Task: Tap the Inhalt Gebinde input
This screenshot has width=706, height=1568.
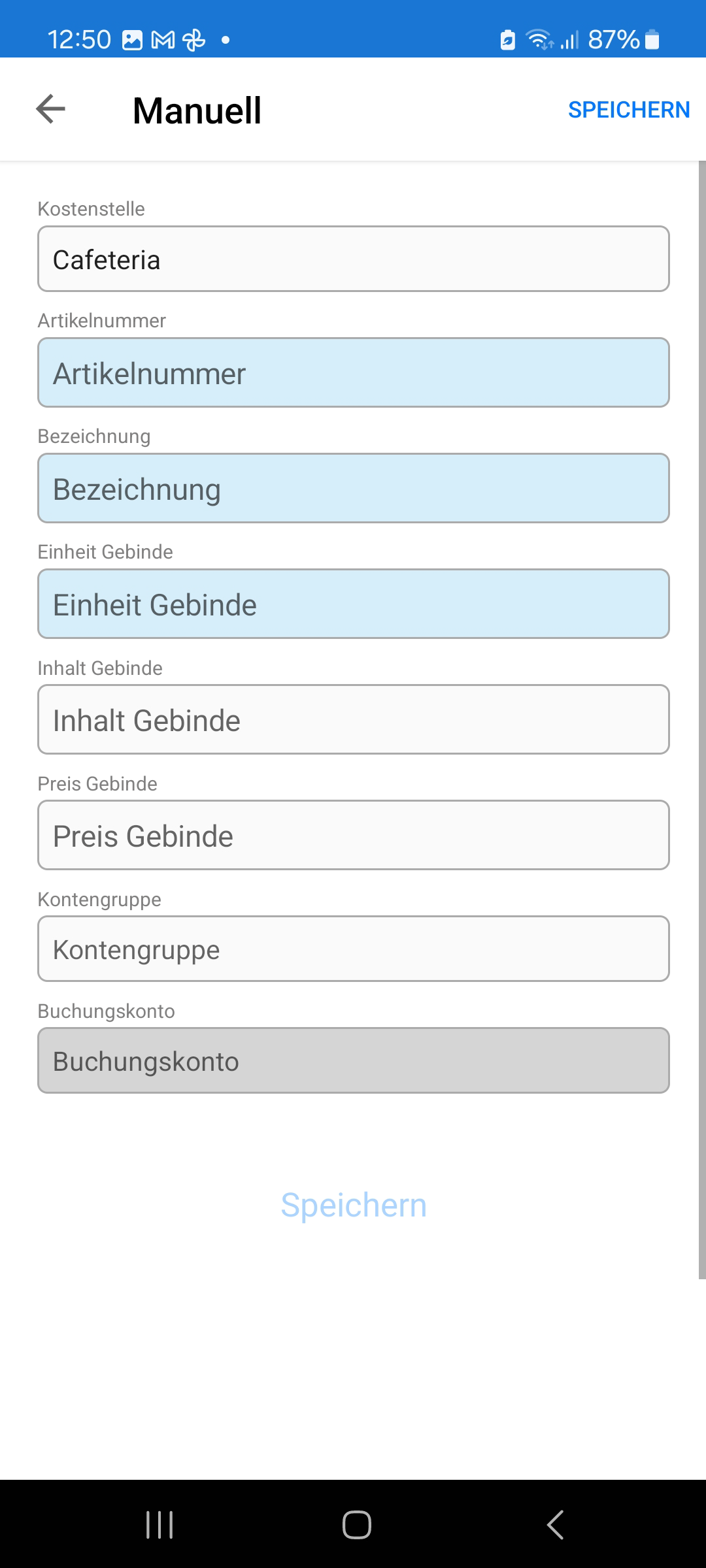Action: click(x=353, y=720)
